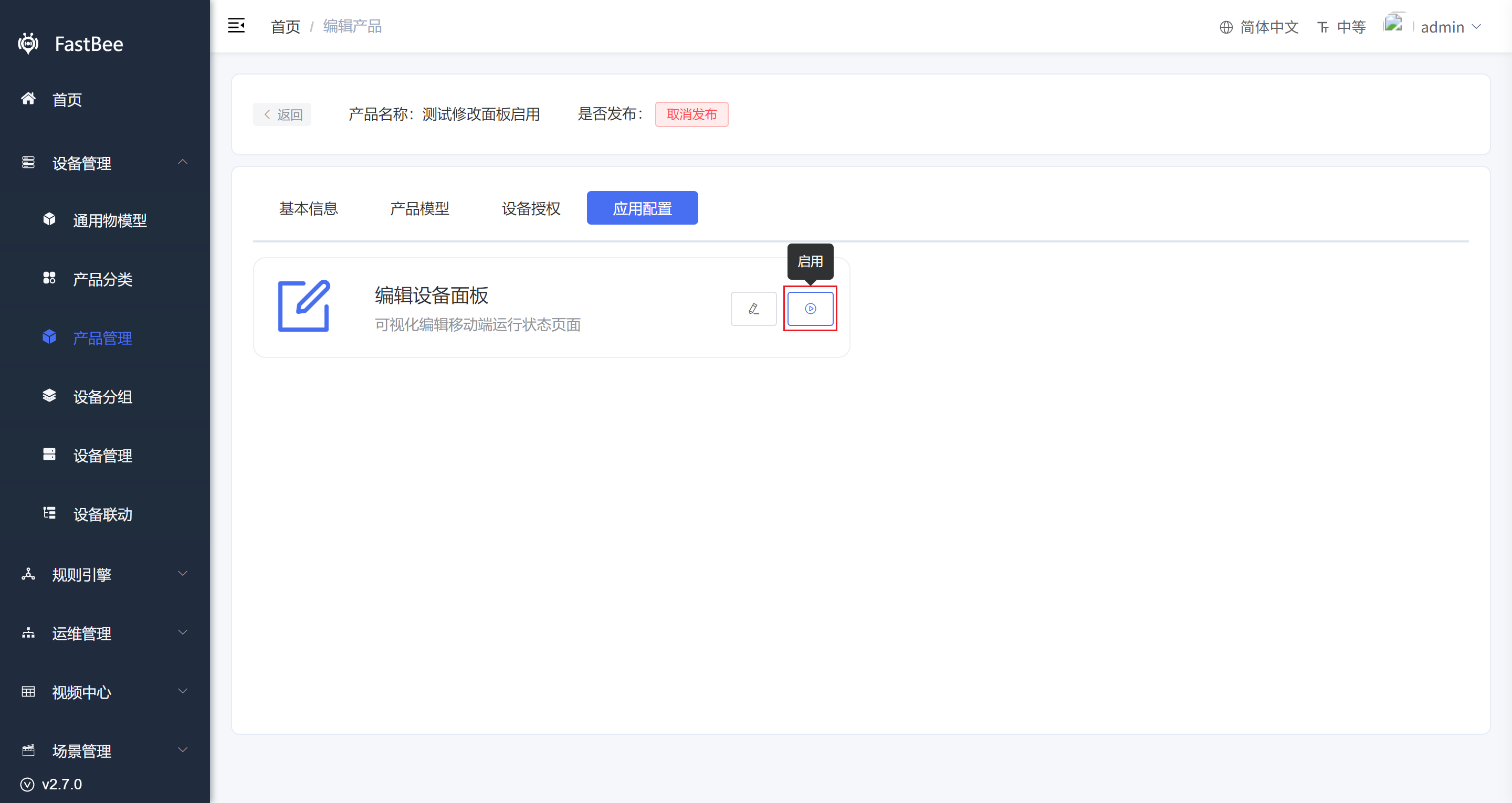Click the 设备管理 submenu server icon
Viewport: 1512px width, 803px height.
(x=49, y=455)
